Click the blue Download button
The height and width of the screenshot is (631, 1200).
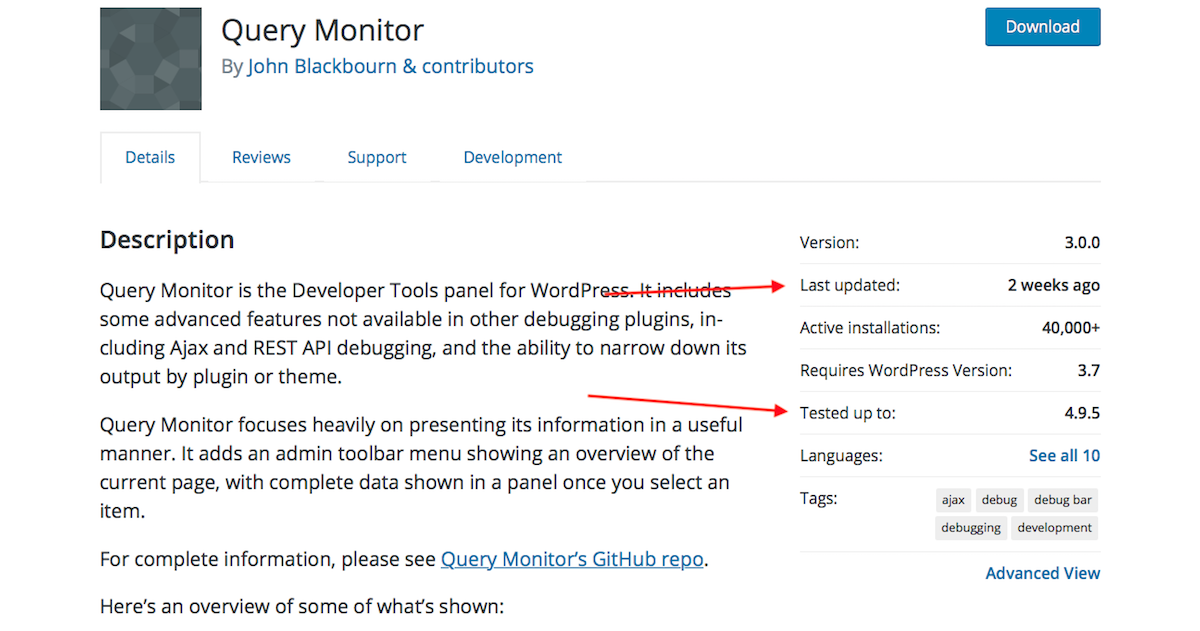1042,27
